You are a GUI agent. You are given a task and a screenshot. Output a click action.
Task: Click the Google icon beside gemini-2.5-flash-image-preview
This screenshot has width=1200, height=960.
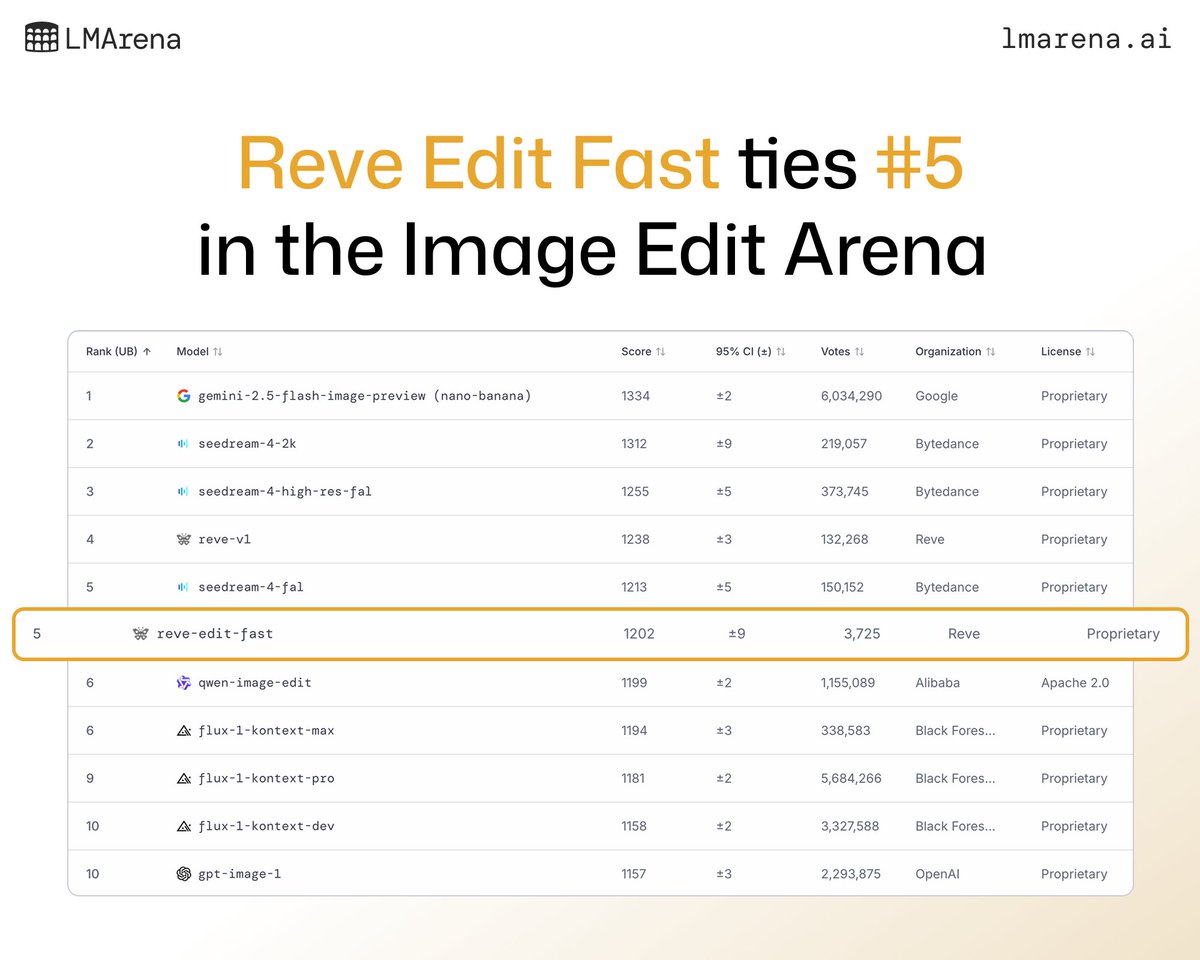[183, 396]
